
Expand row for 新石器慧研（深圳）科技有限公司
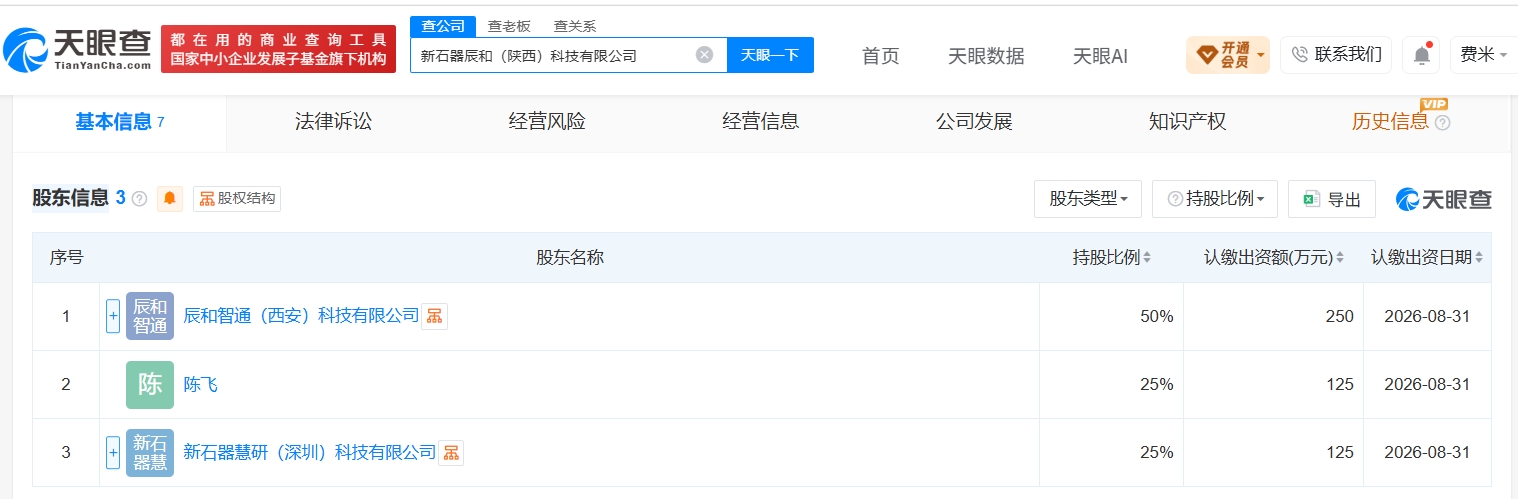tap(113, 453)
